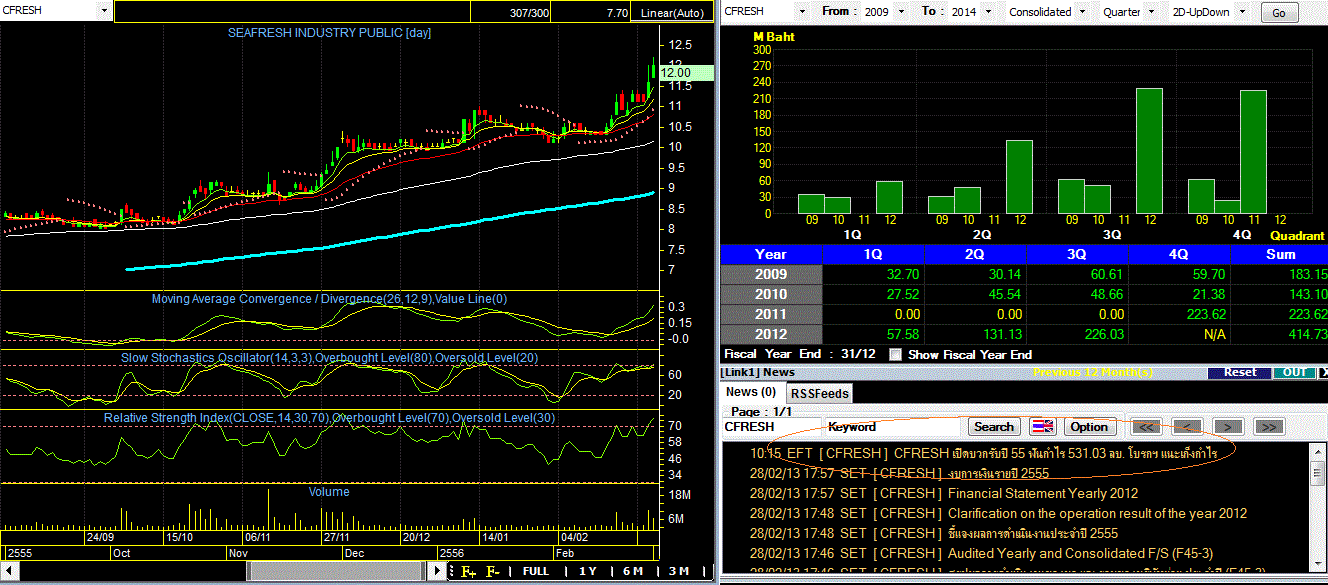Open news 'Clarification on the operation result'

1097,513
